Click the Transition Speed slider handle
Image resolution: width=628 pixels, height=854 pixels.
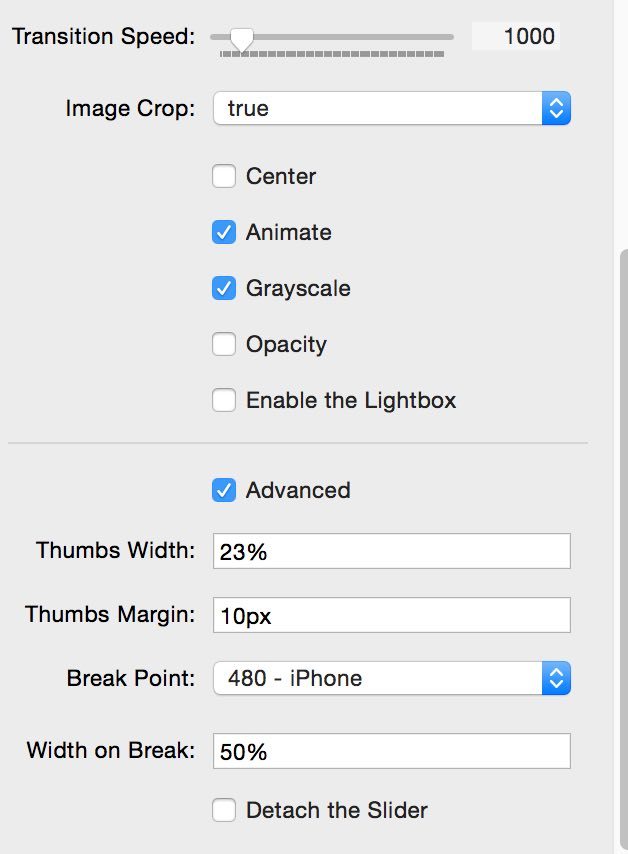(x=241, y=39)
